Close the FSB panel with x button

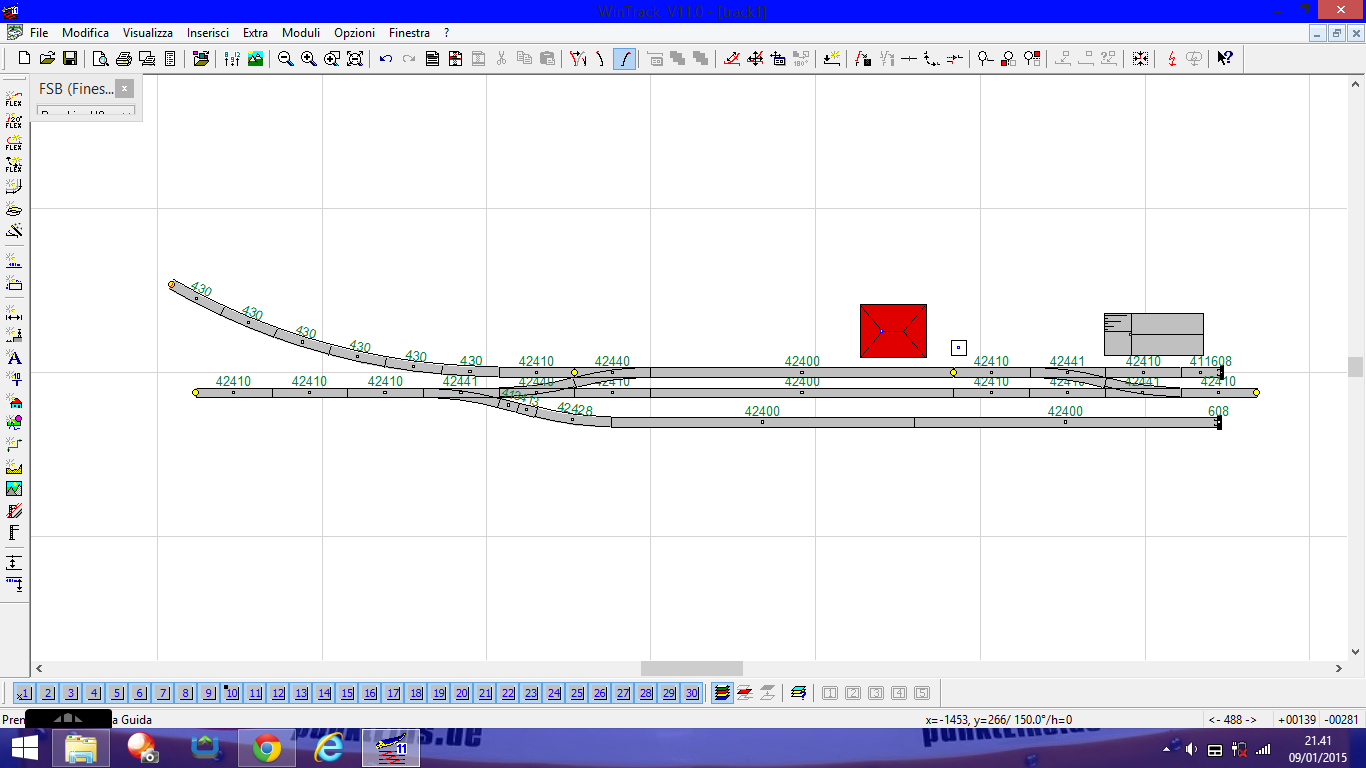pos(124,88)
